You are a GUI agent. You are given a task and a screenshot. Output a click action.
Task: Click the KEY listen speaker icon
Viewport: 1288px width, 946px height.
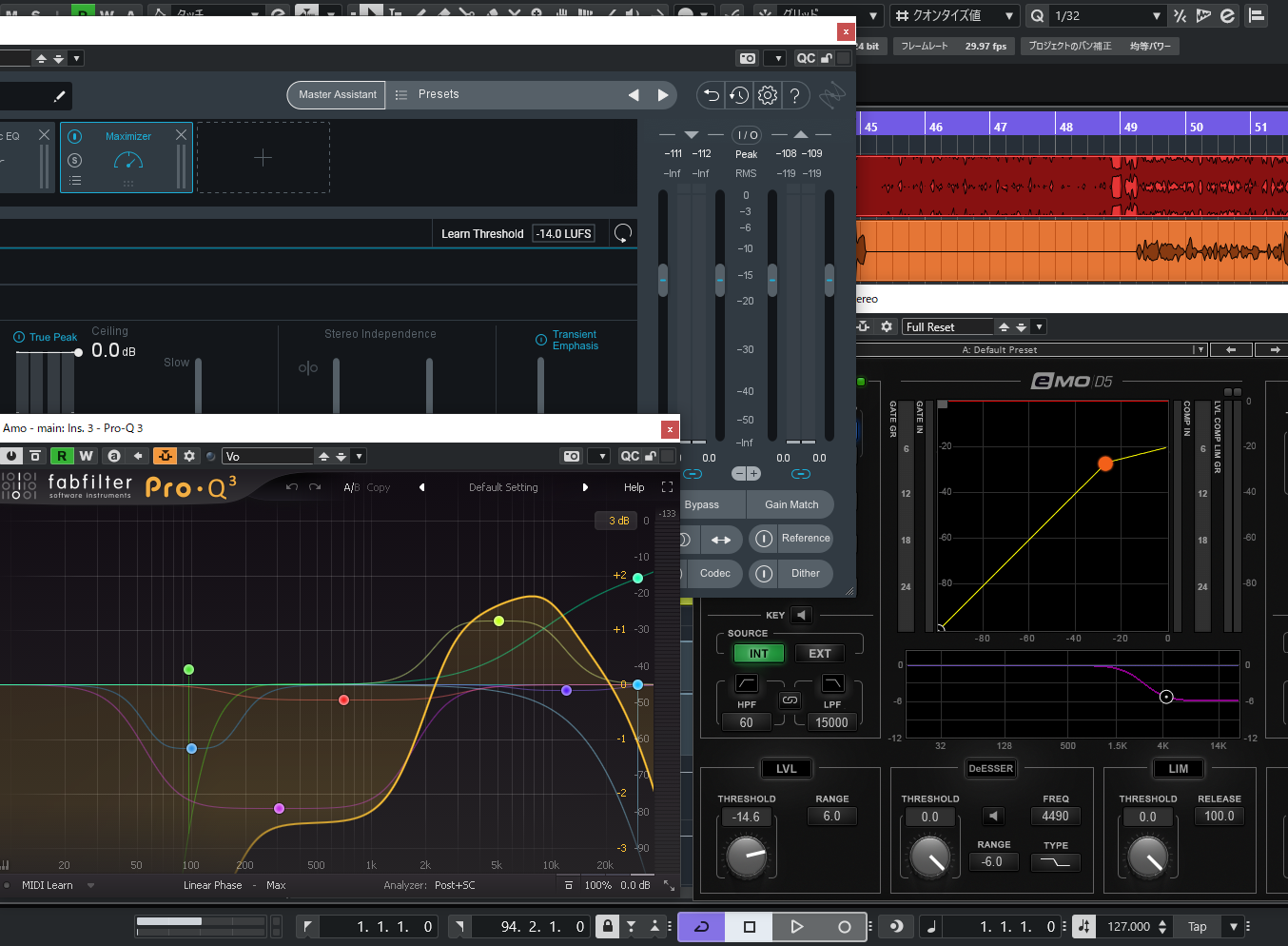click(x=801, y=615)
